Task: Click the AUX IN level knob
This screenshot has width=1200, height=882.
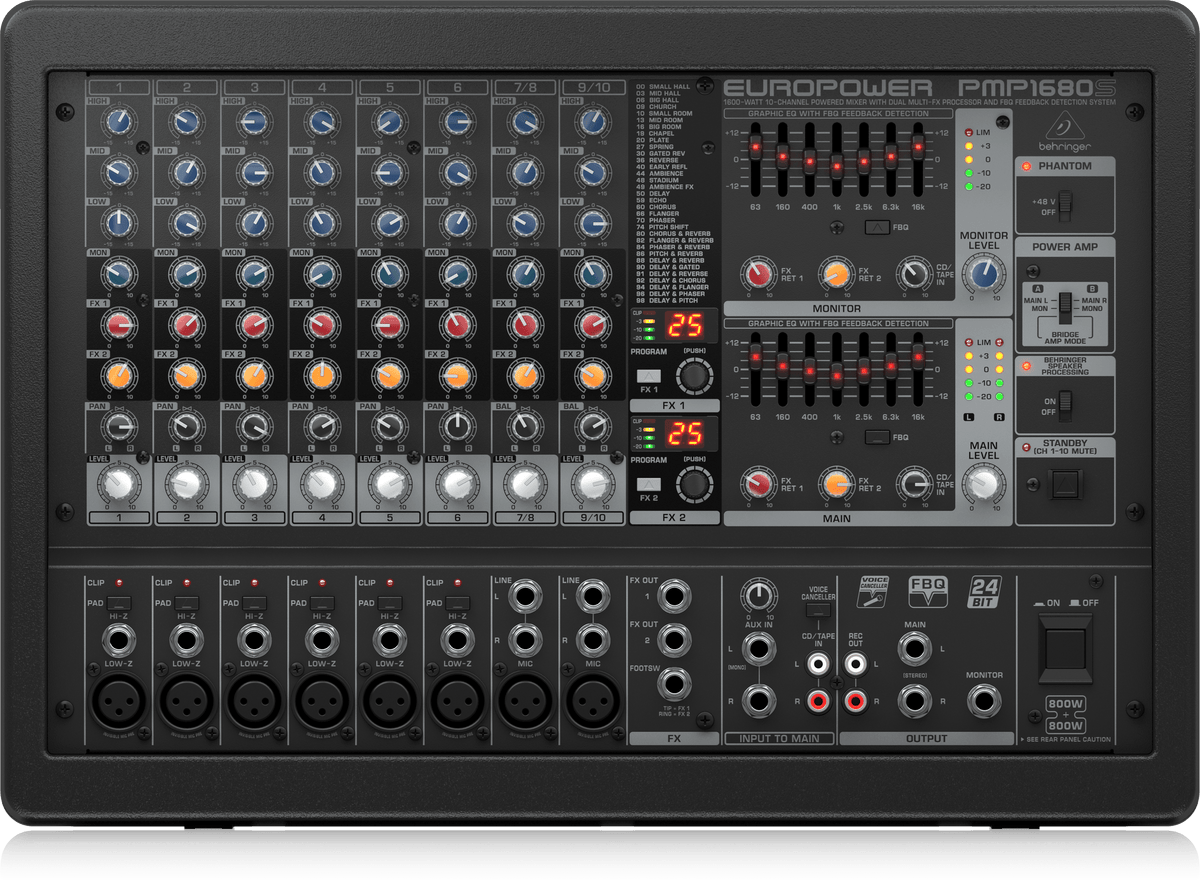Action: coord(758,598)
